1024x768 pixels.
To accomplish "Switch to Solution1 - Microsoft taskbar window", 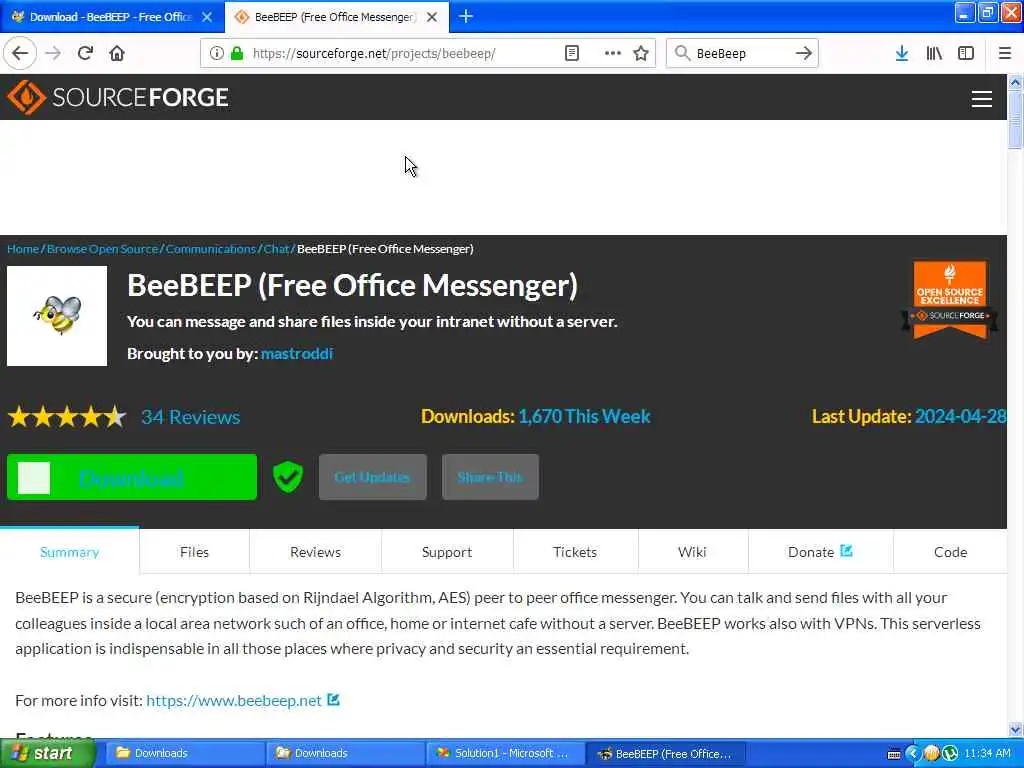I will (504, 753).
